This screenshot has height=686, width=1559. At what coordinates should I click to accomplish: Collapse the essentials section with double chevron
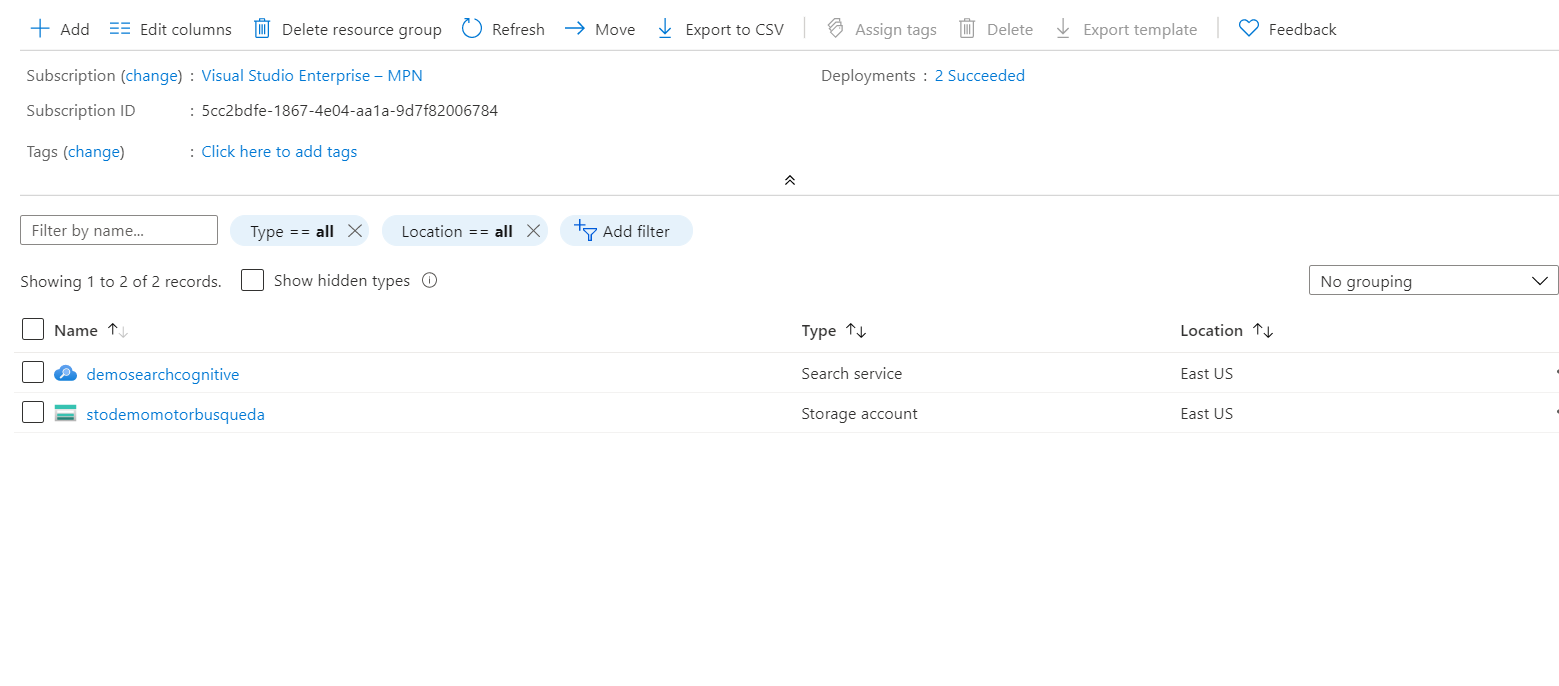pyautogui.click(x=790, y=180)
